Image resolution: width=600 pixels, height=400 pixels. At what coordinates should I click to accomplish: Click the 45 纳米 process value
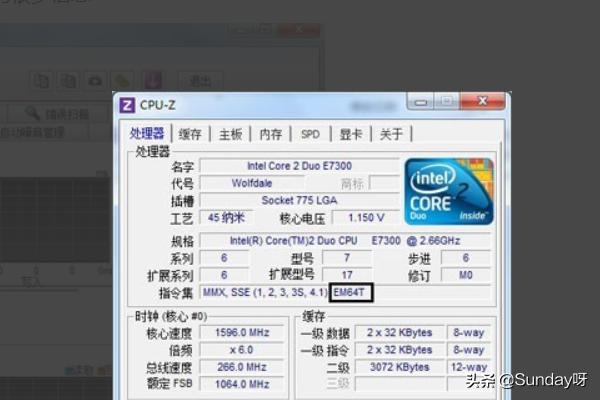click(x=226, y=218)
